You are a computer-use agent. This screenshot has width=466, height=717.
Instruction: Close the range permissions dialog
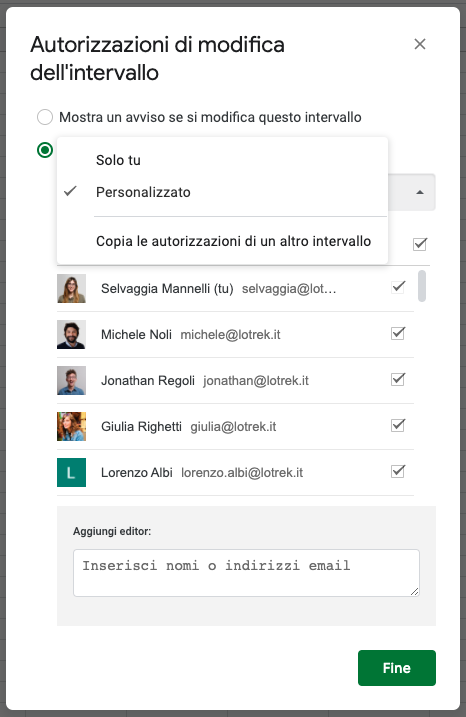click(420, 44)
